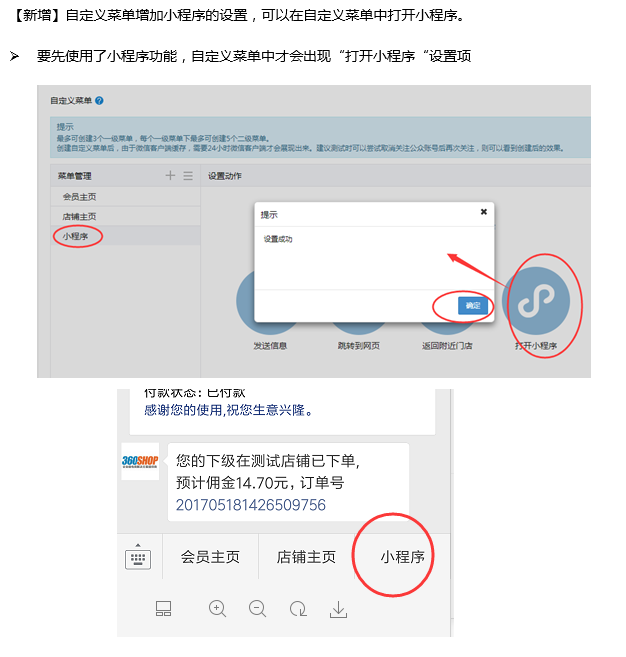Click the 360SHOP account avatar

click(140, 461)
